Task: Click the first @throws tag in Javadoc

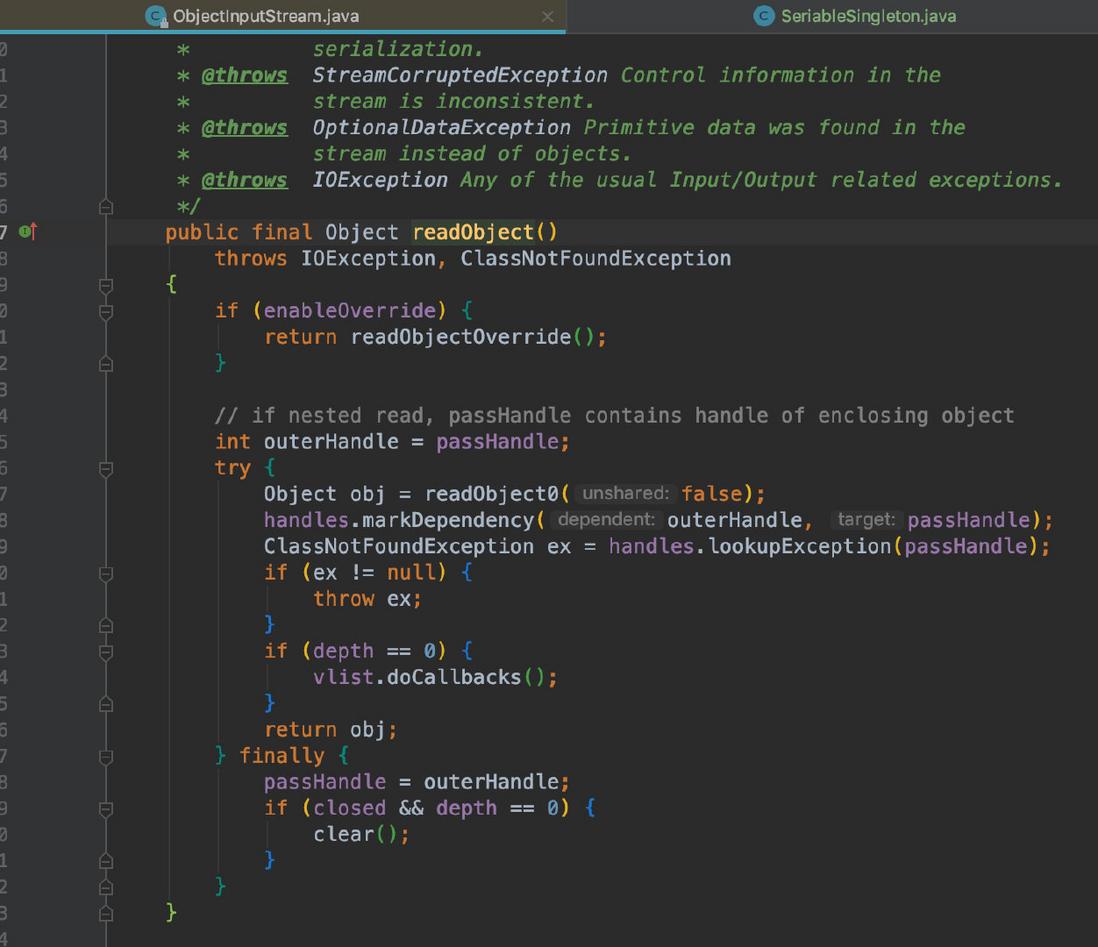Action: point(244,75)
